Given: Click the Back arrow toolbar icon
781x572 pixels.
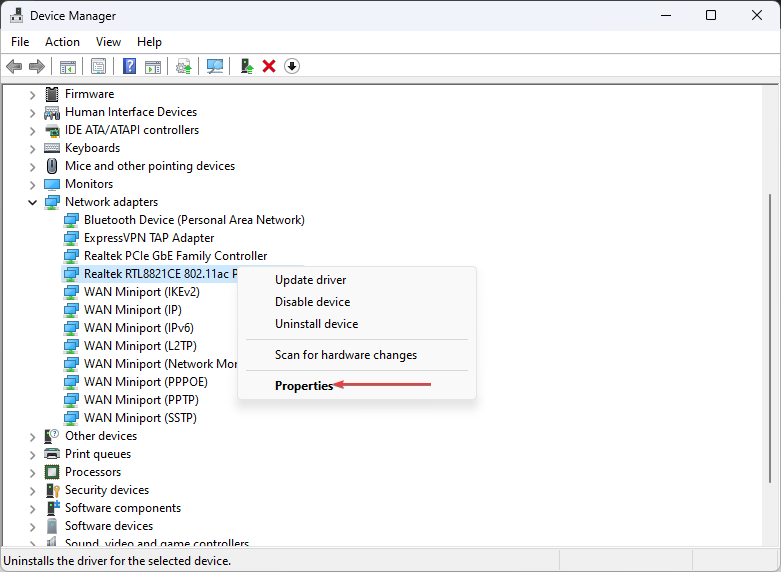Looking at the screenshot, I should (14, 66).
